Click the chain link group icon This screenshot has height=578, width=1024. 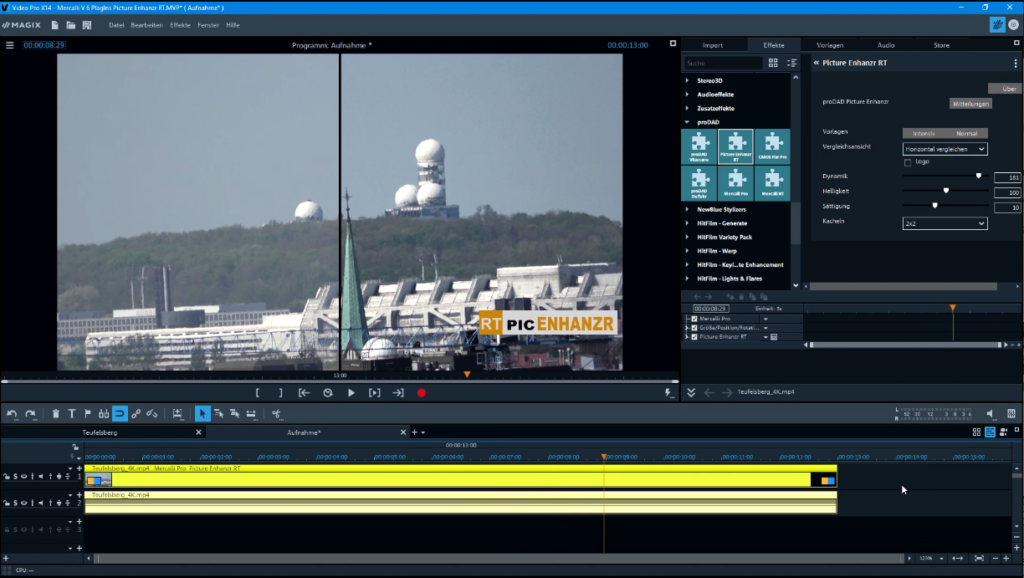[136, 413]
